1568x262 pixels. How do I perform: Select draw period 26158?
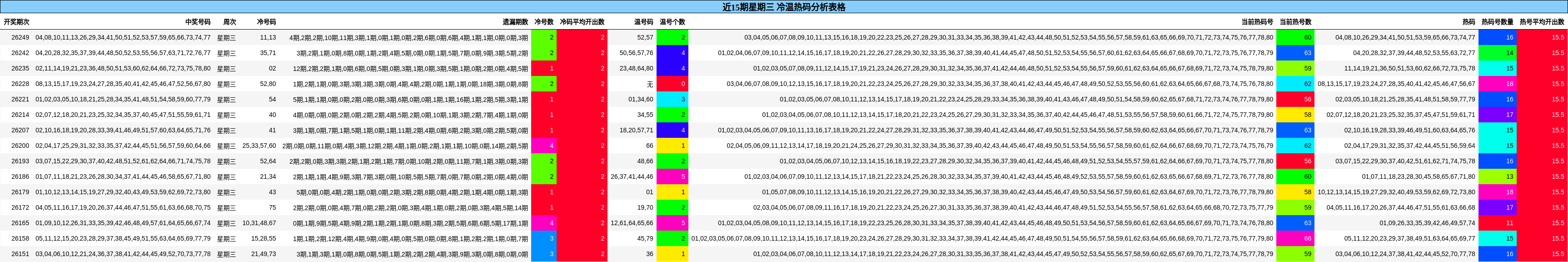tap(20, 239)
